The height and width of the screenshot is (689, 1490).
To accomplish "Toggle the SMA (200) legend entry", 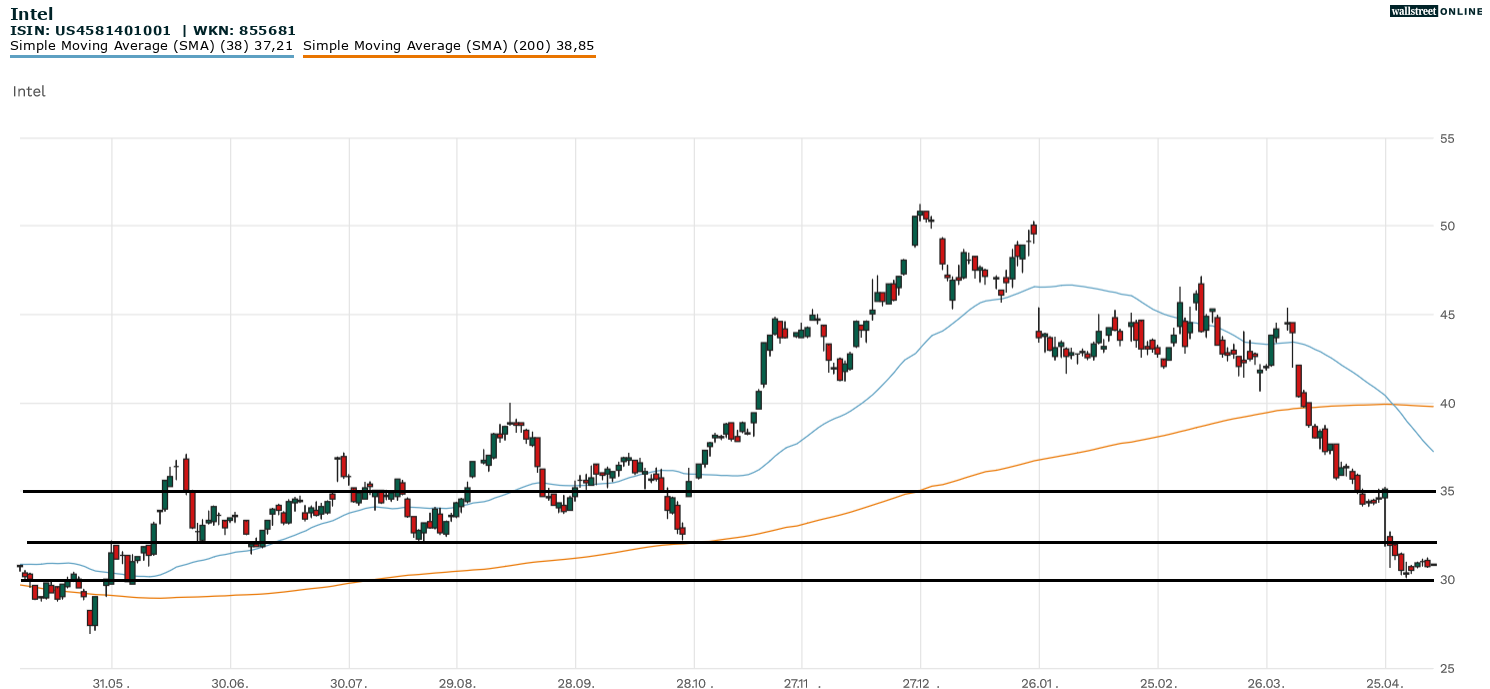I will click(448, 45).
